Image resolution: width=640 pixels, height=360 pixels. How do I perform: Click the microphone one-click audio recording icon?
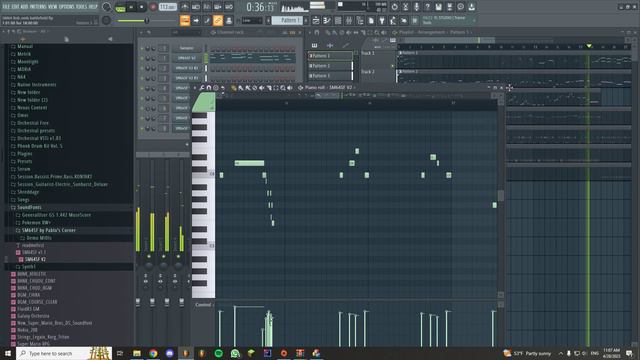click(416, 7)
